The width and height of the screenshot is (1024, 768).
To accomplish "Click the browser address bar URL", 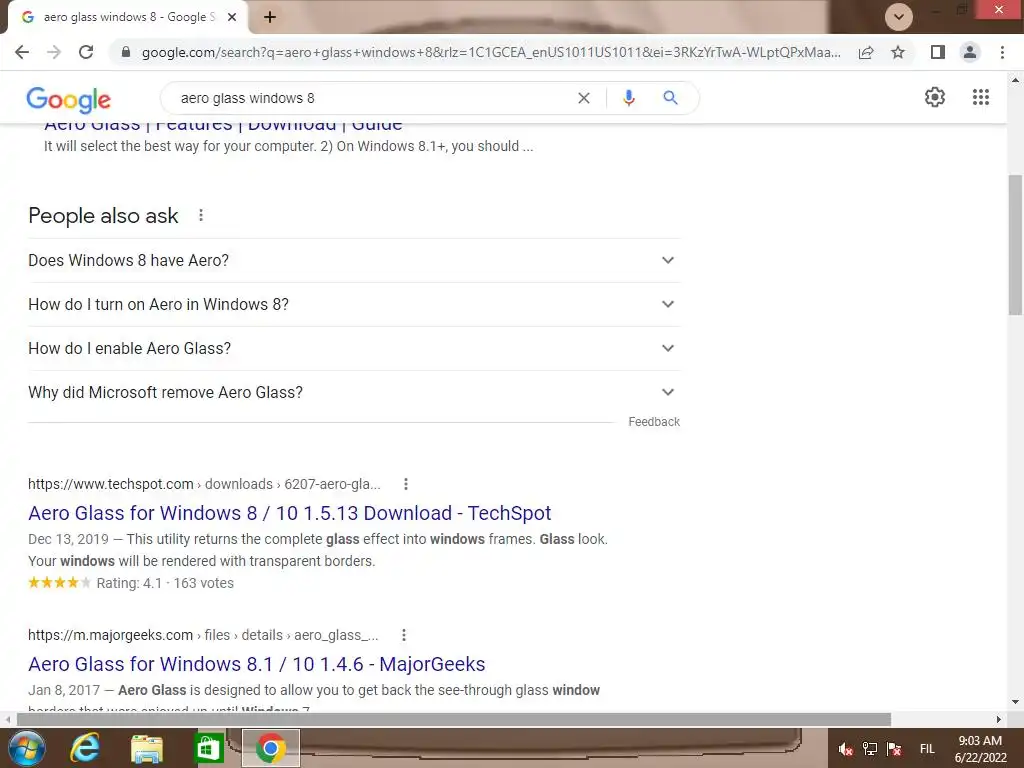I will [x=491, y=52].
